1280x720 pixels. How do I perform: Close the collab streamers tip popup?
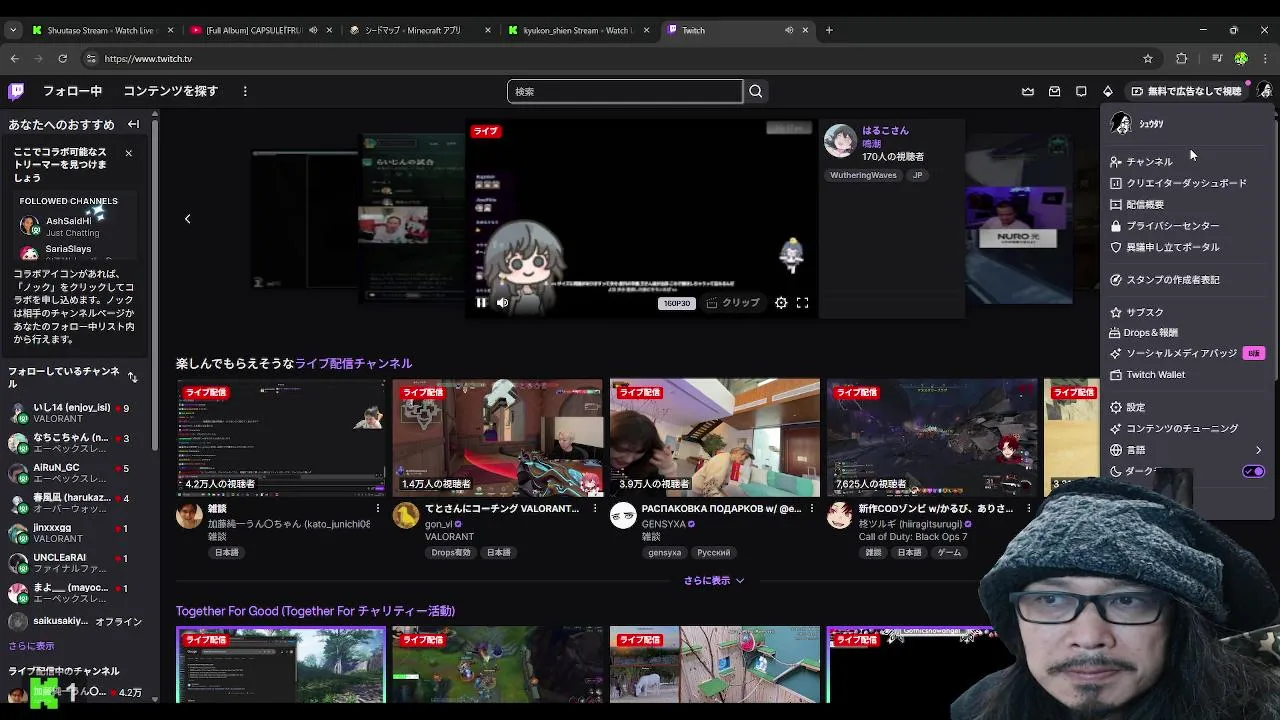[x=128, y=153]
